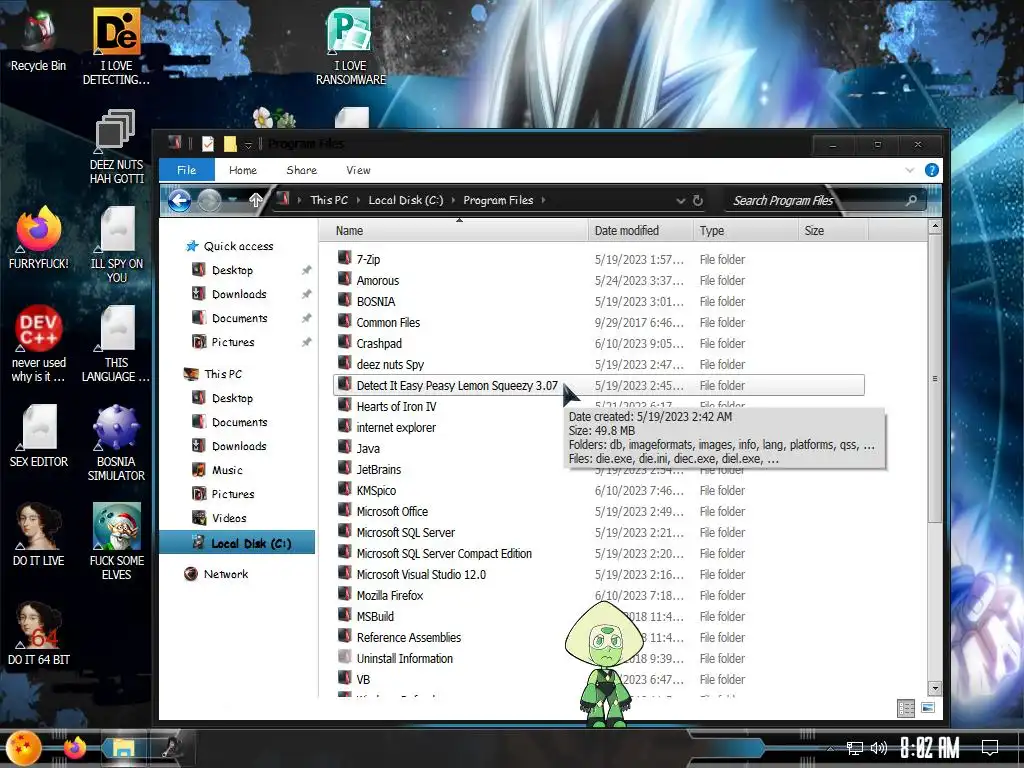Open File Explorer taskbar button

pyautogui.click(x=122, y=748)
